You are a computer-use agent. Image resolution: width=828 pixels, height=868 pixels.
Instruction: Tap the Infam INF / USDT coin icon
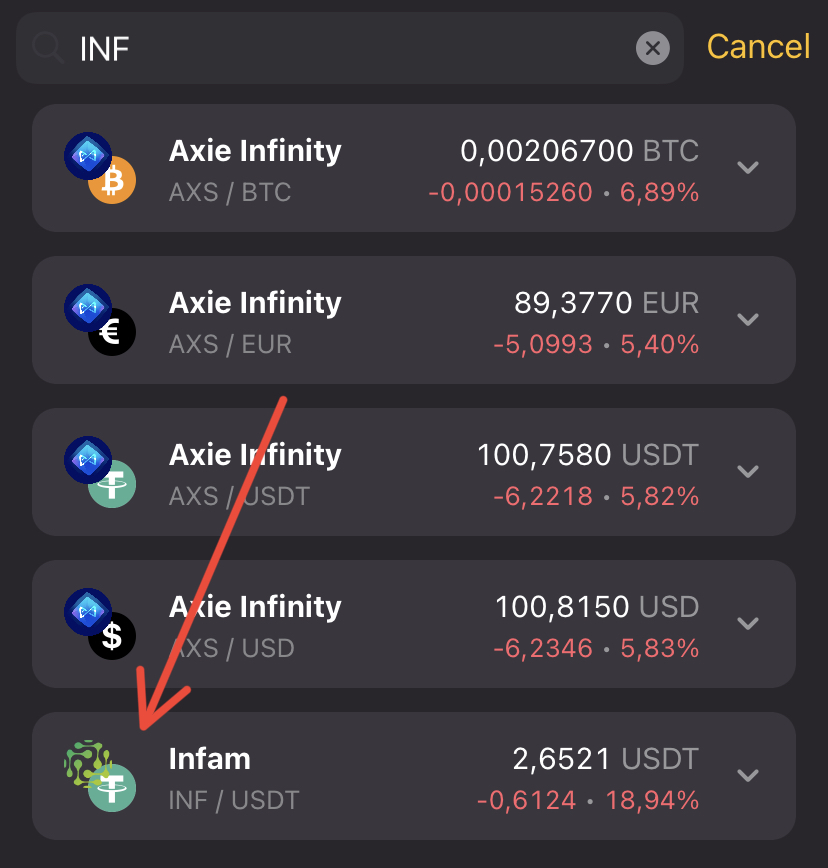[99, 776]
